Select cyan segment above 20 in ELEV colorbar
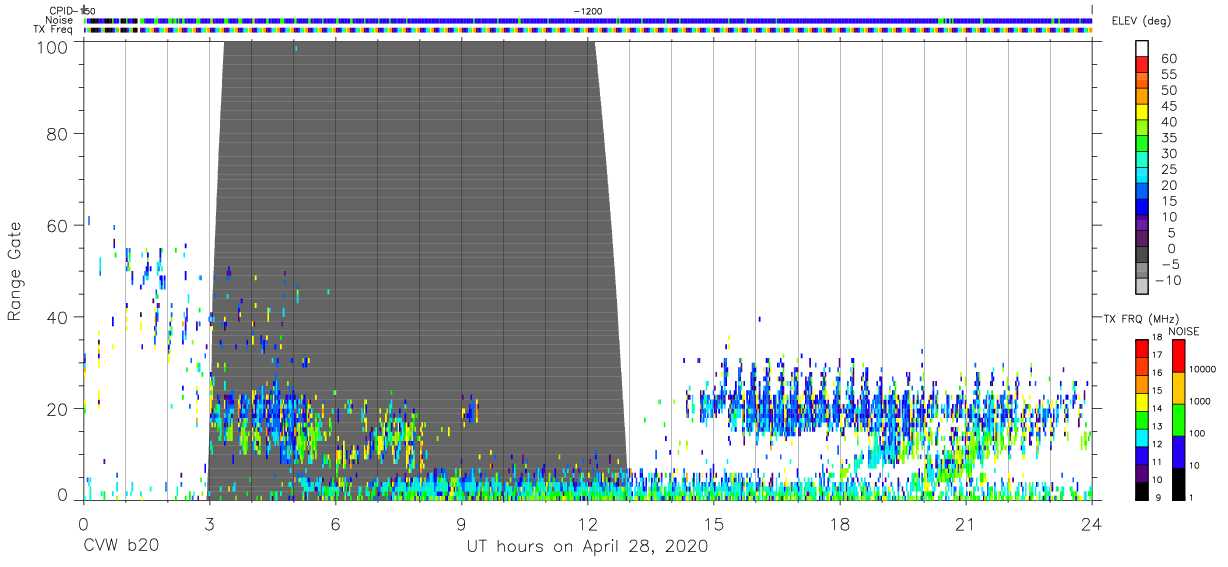1228x567 pixels. click(x=1143, y=176)
